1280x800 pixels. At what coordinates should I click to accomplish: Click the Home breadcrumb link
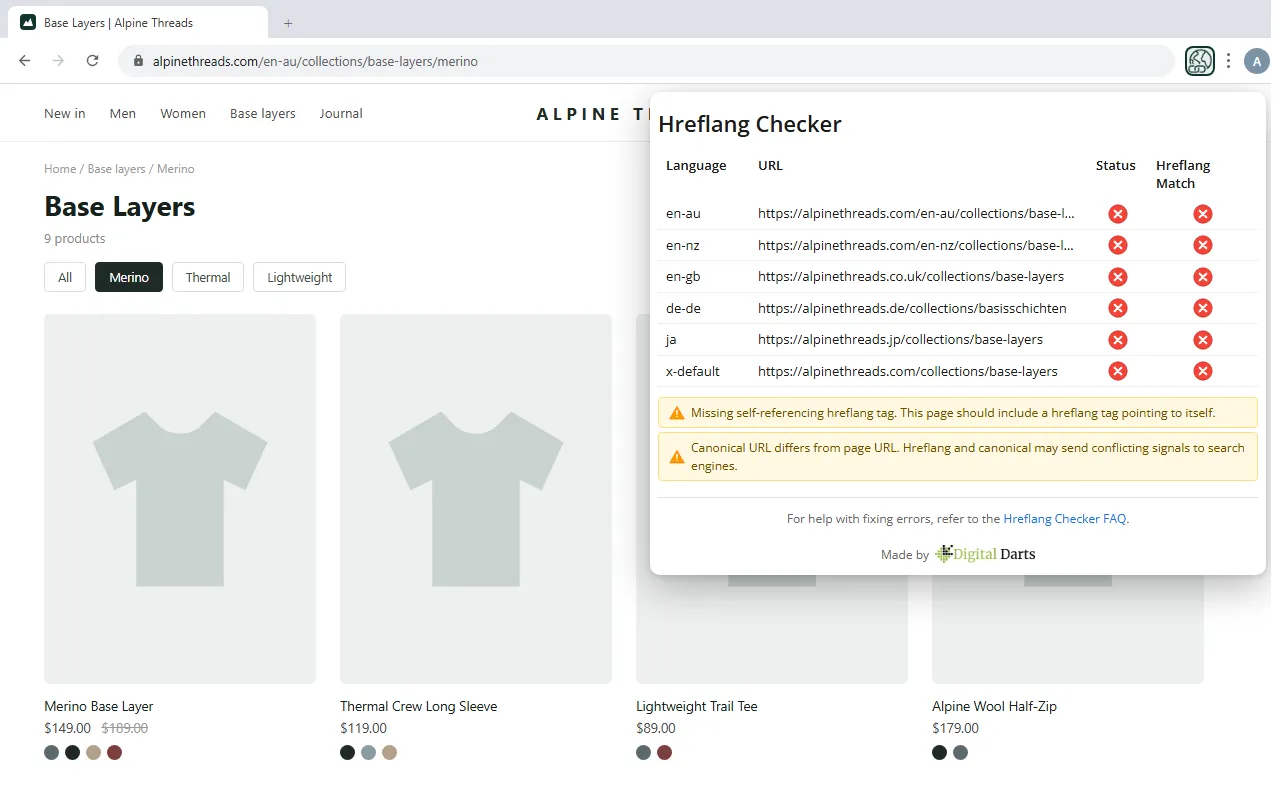(60, 169)
